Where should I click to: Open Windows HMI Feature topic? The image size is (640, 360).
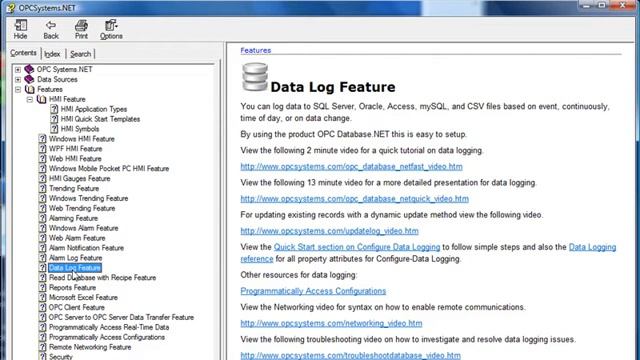[82, 139]
